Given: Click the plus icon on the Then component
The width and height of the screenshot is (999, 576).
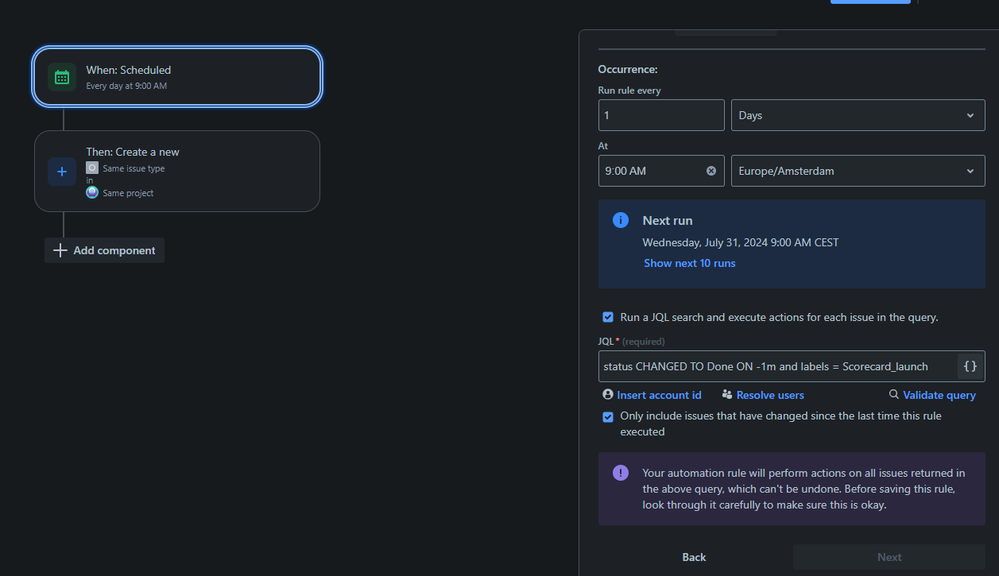Looking at the screenshot, I should (61, 171).
